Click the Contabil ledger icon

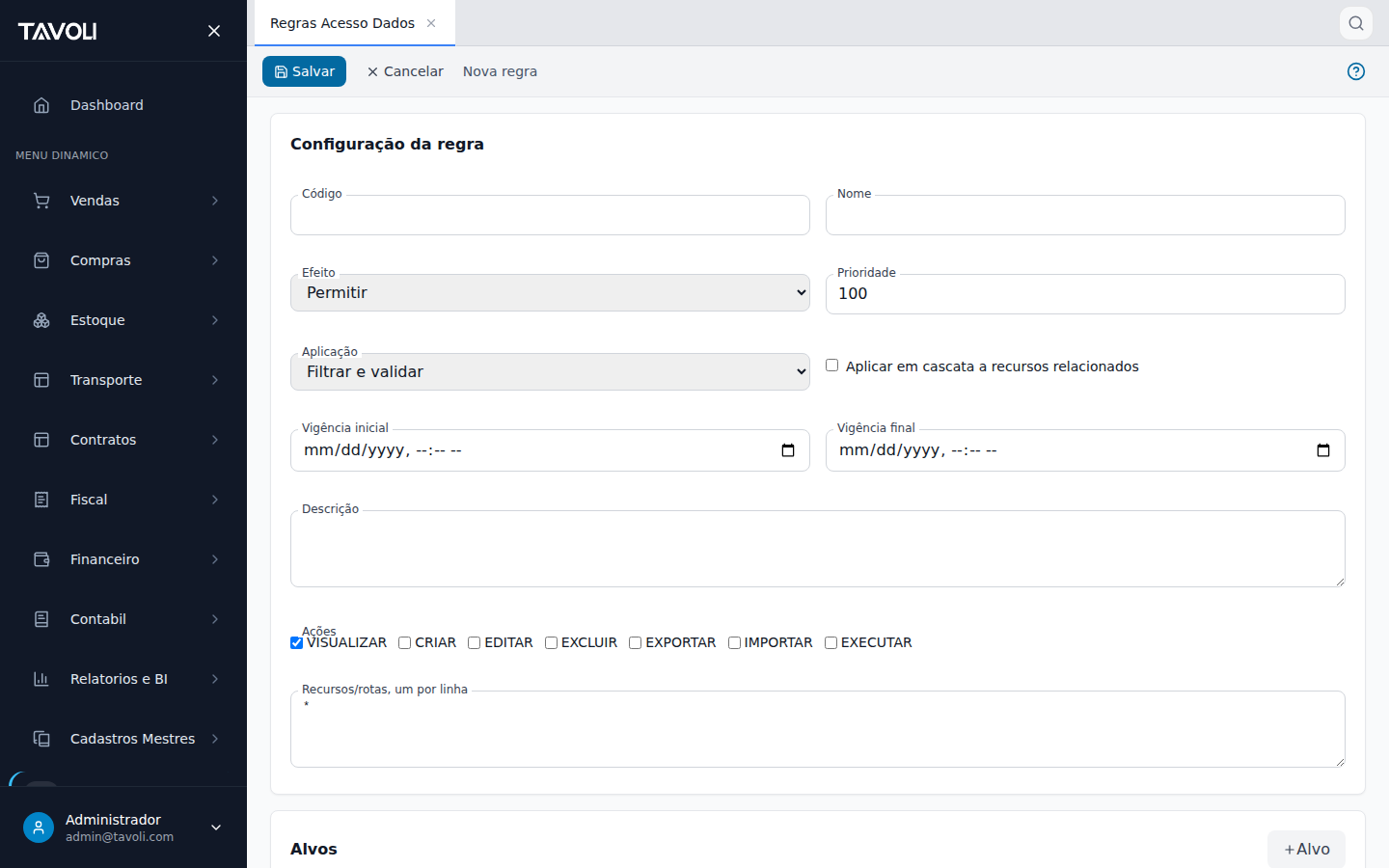point(41,619)
